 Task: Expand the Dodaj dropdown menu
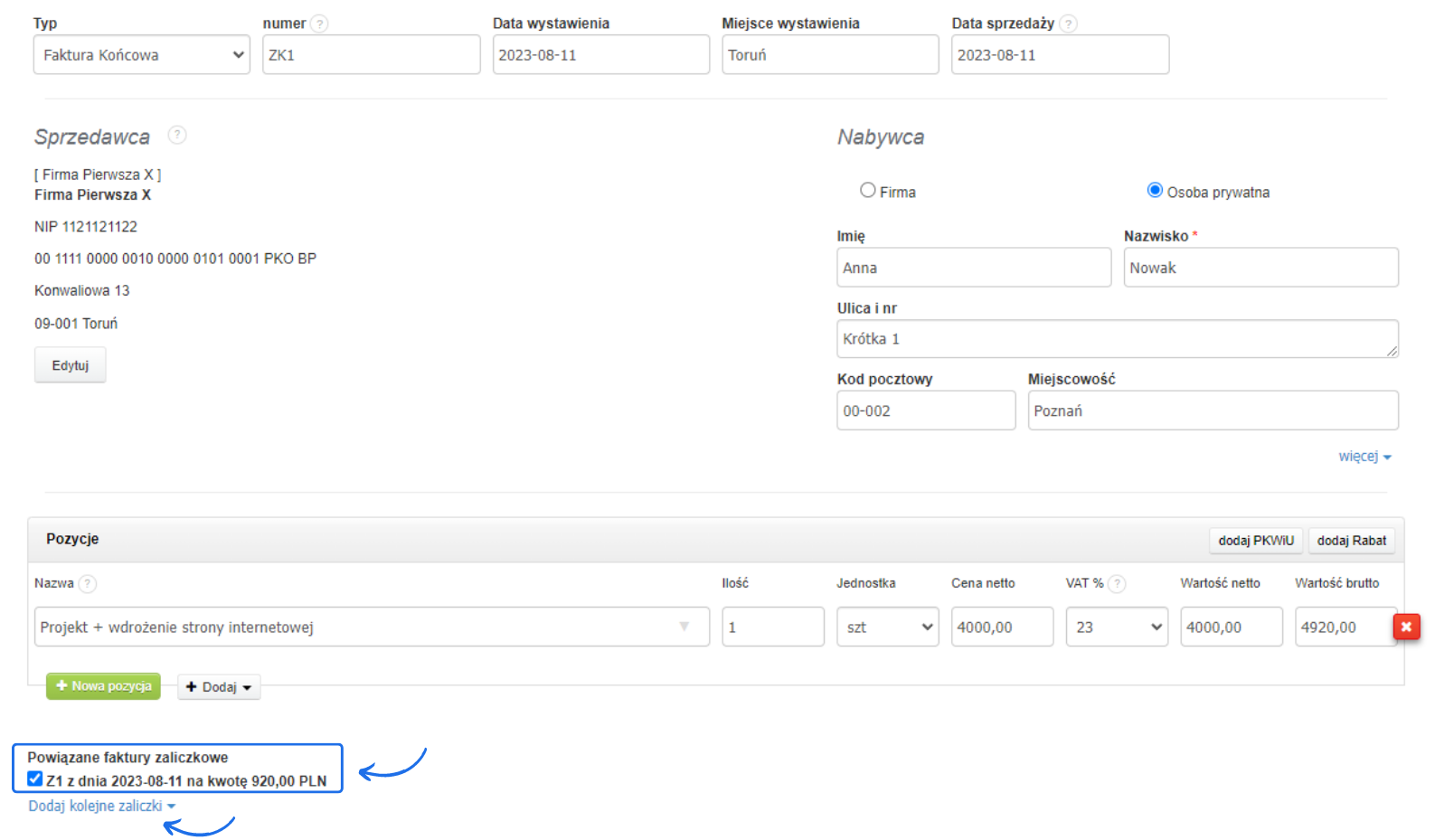click(219, 687)
